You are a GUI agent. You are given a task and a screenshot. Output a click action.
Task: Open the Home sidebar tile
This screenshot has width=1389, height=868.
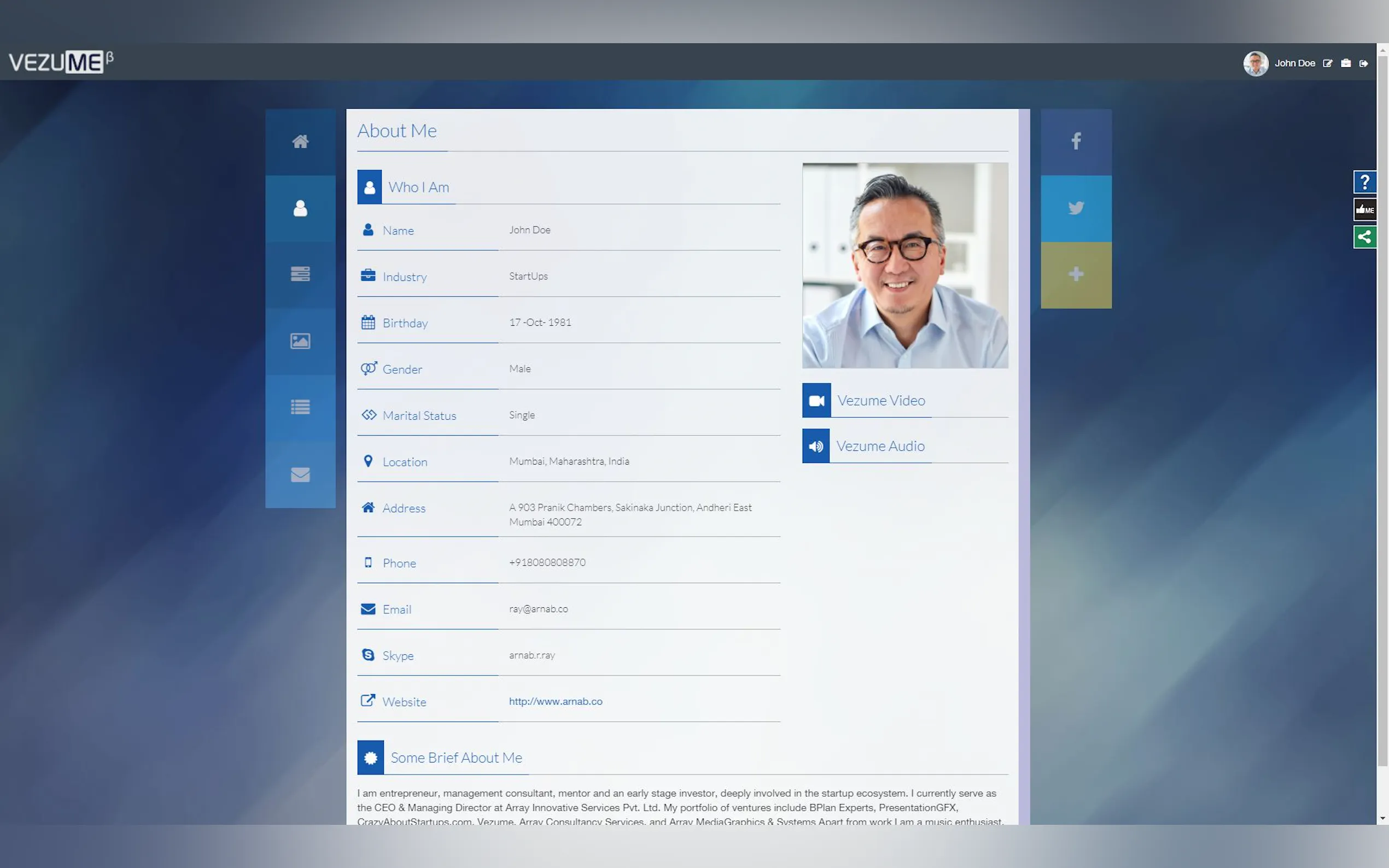pos(300,142)
